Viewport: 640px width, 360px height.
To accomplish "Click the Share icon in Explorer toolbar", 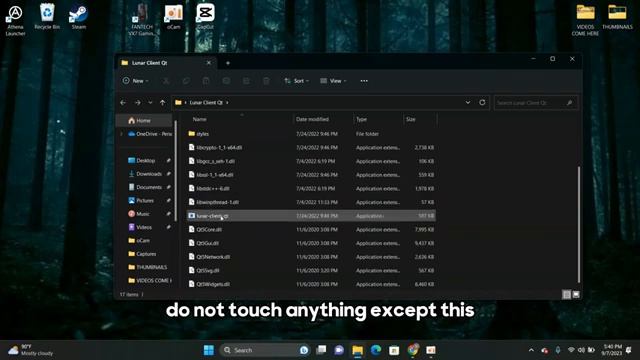I will coord(246,81).
